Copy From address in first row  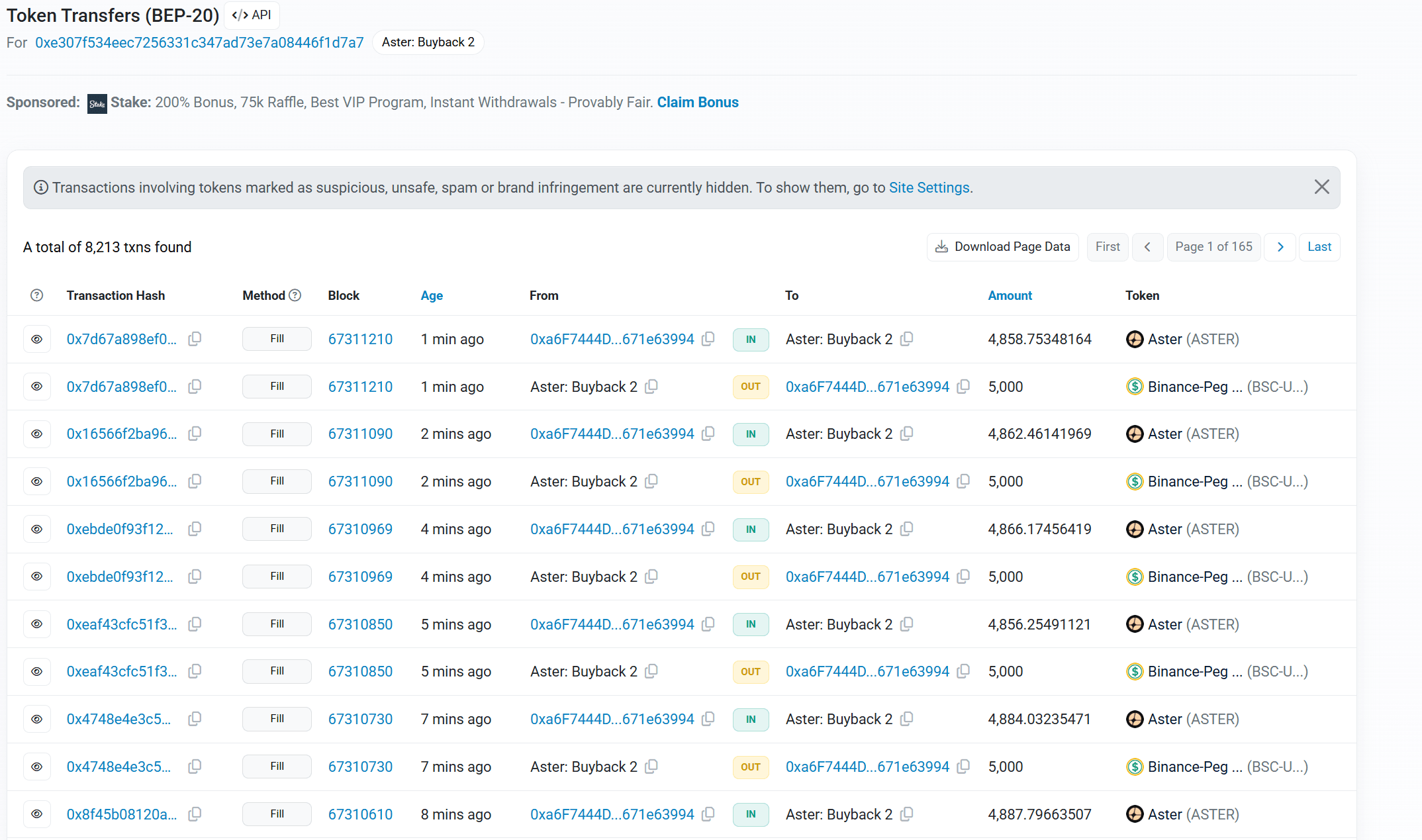(708, 339)
